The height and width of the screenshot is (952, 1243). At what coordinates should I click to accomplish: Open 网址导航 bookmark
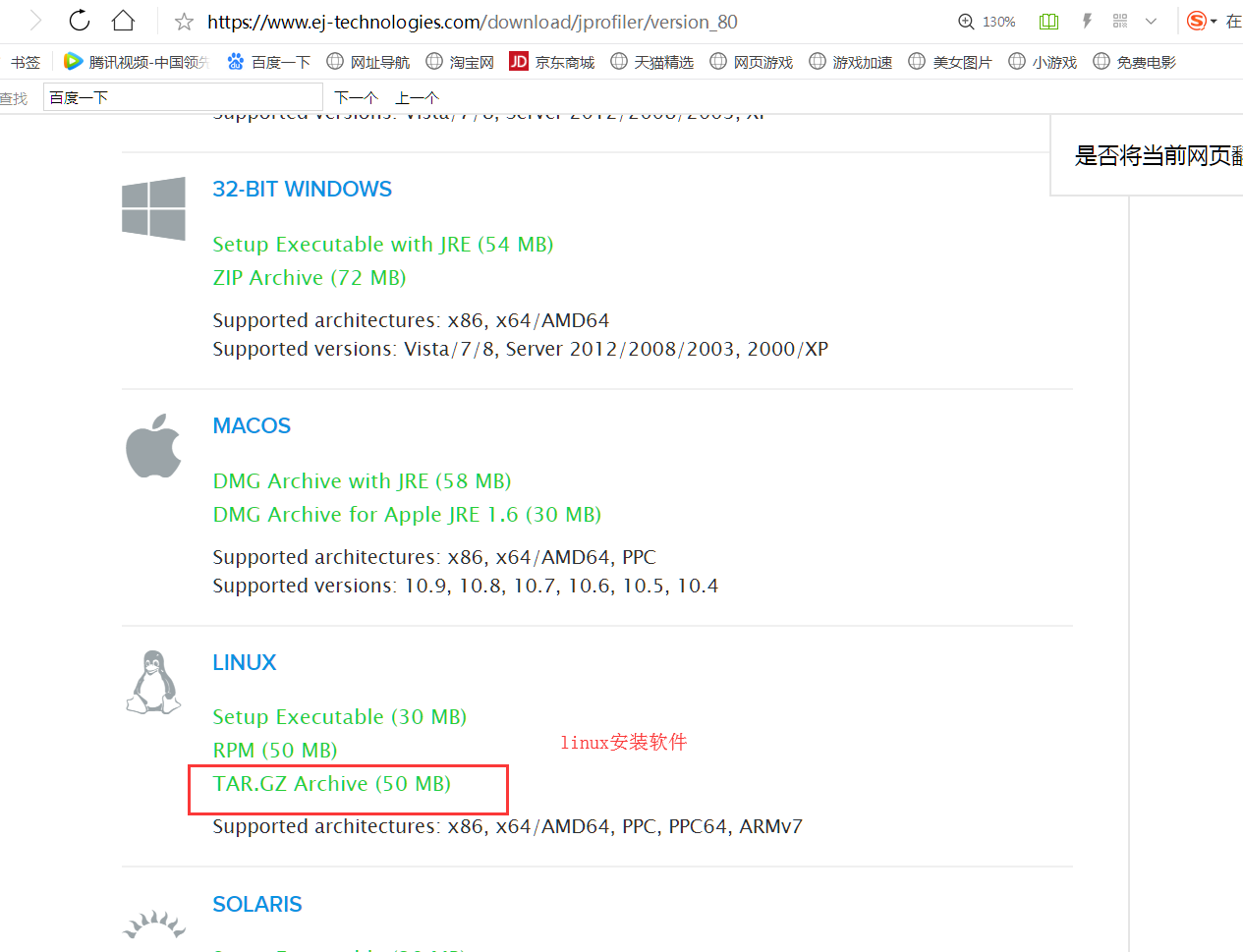point(368,62)
